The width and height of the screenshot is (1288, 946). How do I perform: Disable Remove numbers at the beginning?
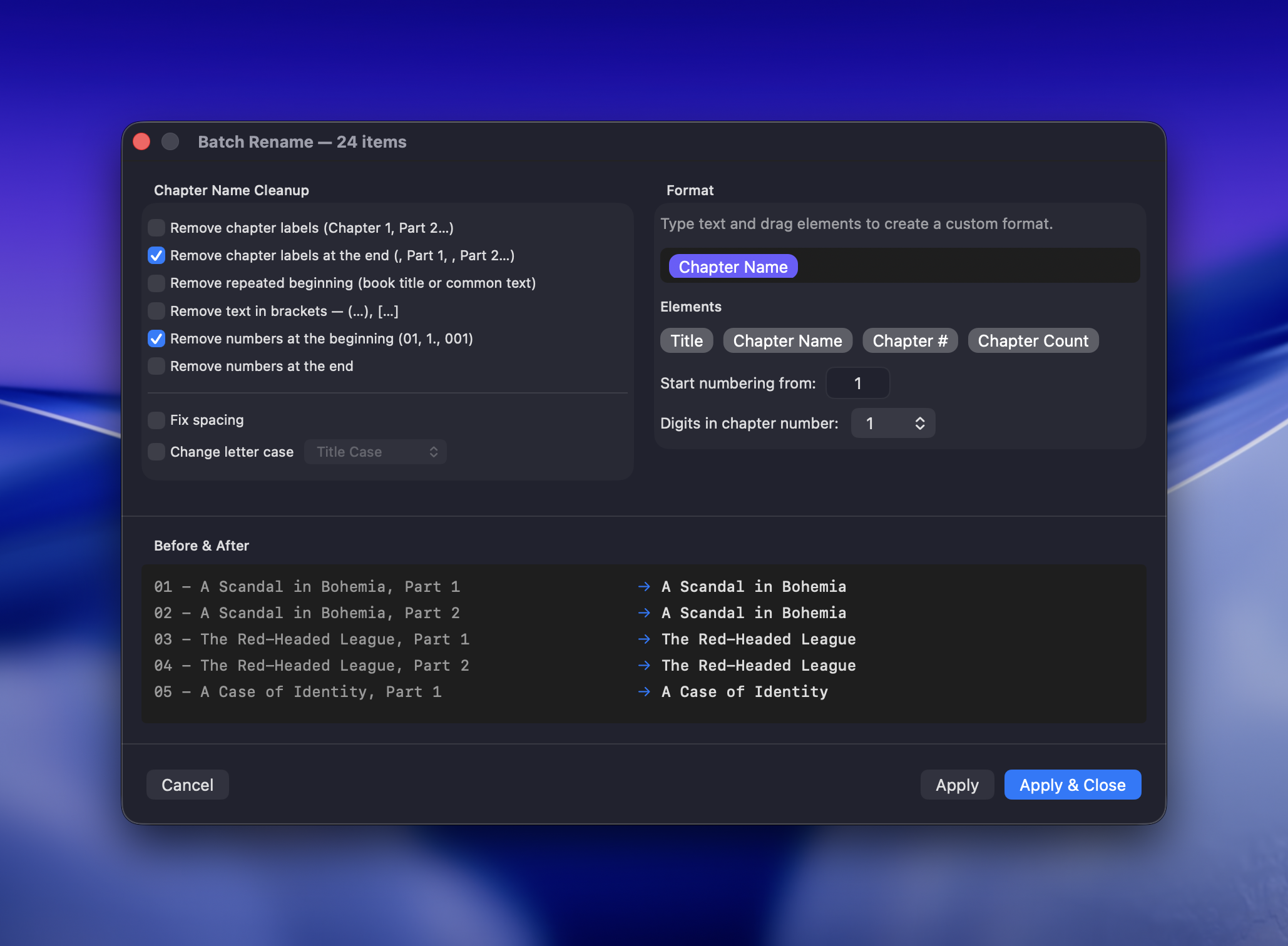pos(156,338)
